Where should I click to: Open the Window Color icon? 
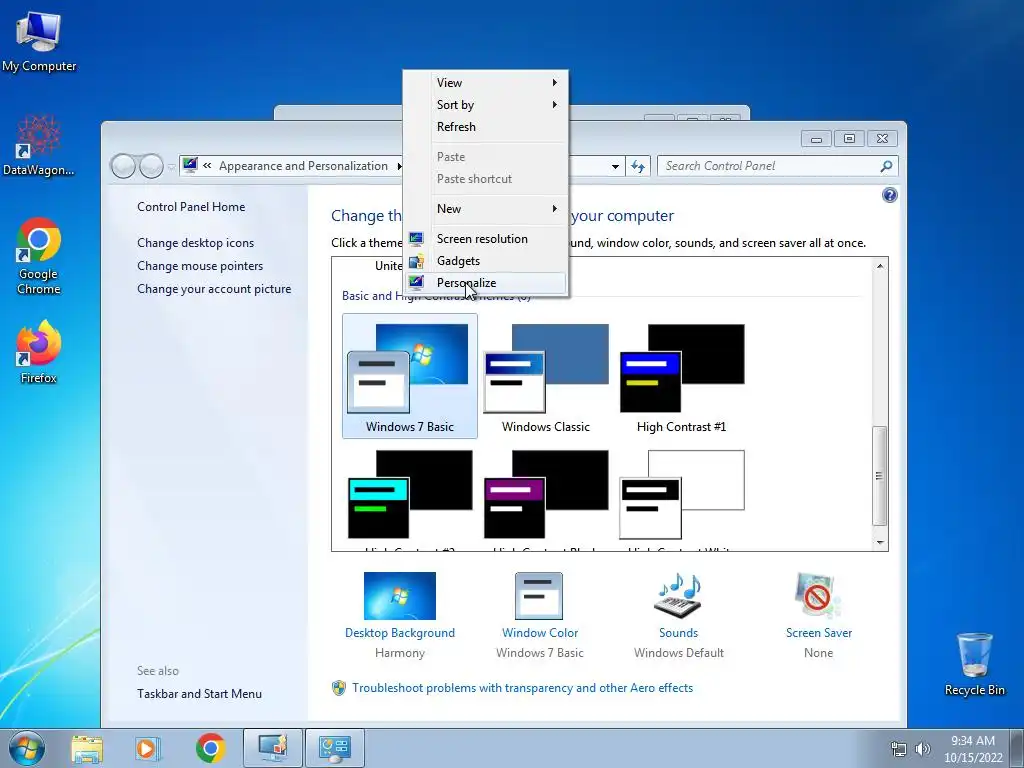pos(539,596)
